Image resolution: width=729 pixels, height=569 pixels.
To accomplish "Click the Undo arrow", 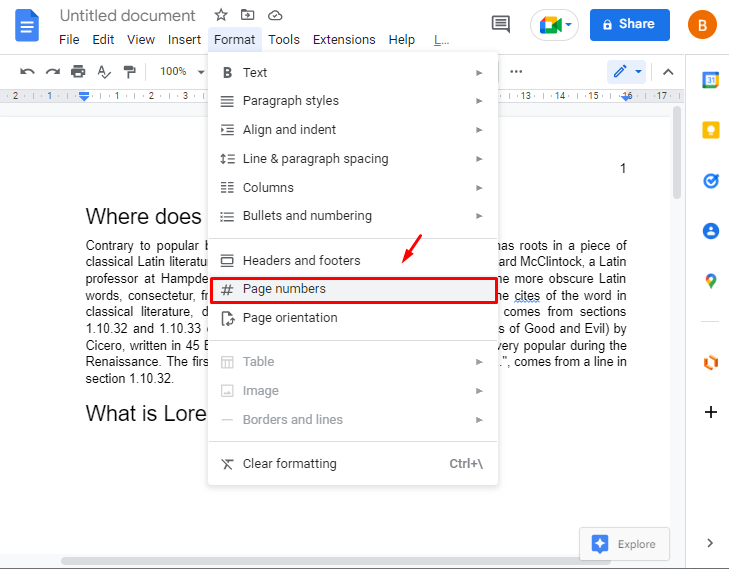I will [x=27, y=72].
